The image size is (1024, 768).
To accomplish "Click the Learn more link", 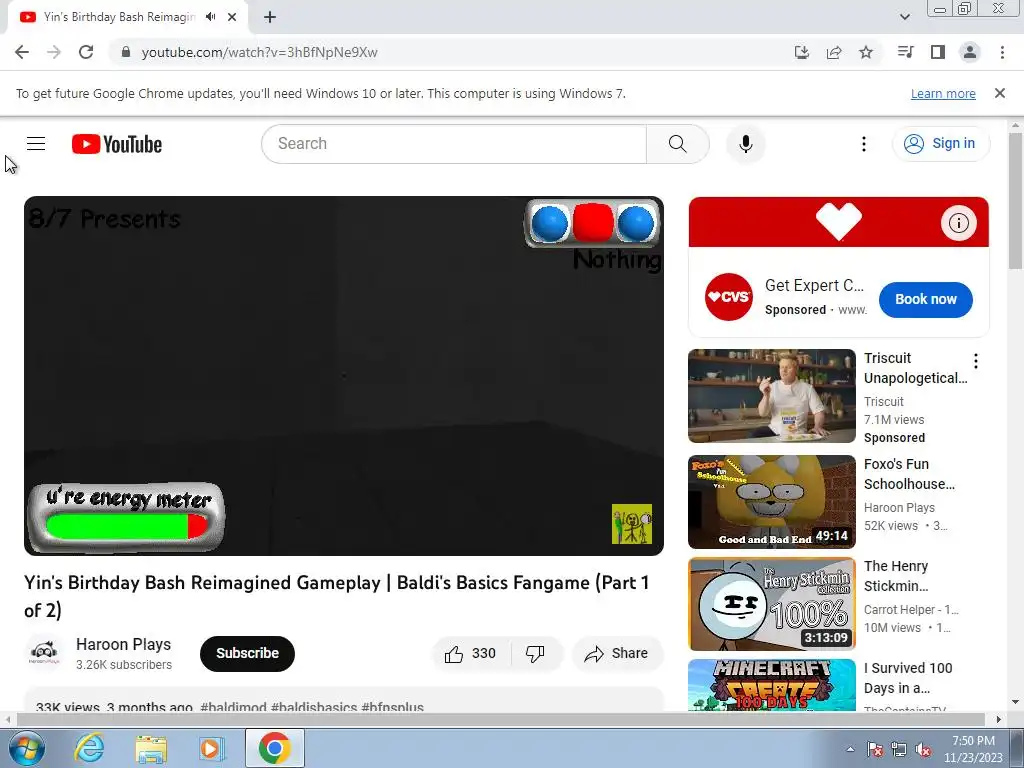I will point(943,93).
